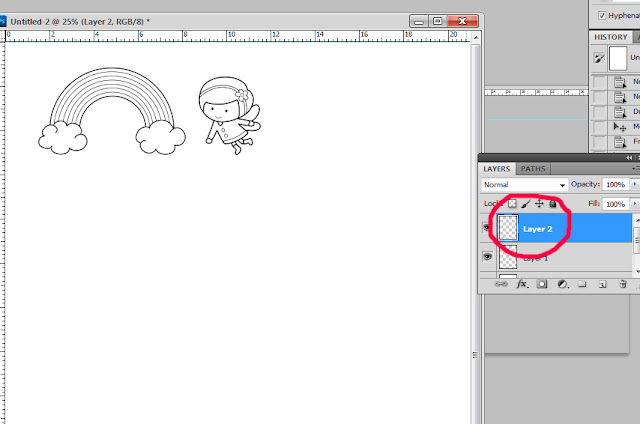Lock layer position move icon
This screenshot has width=640, height=424.
(x=539, y=204)
